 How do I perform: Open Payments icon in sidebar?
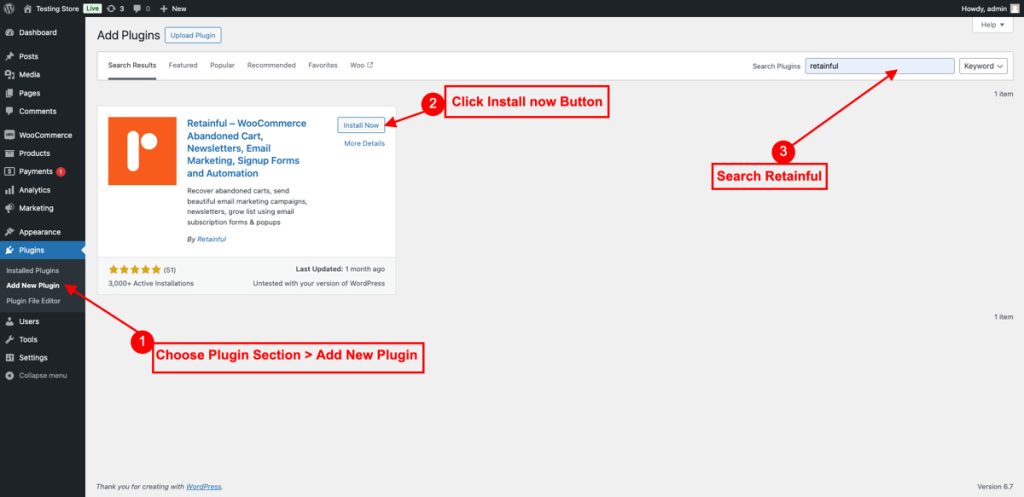tap(9, 172)
